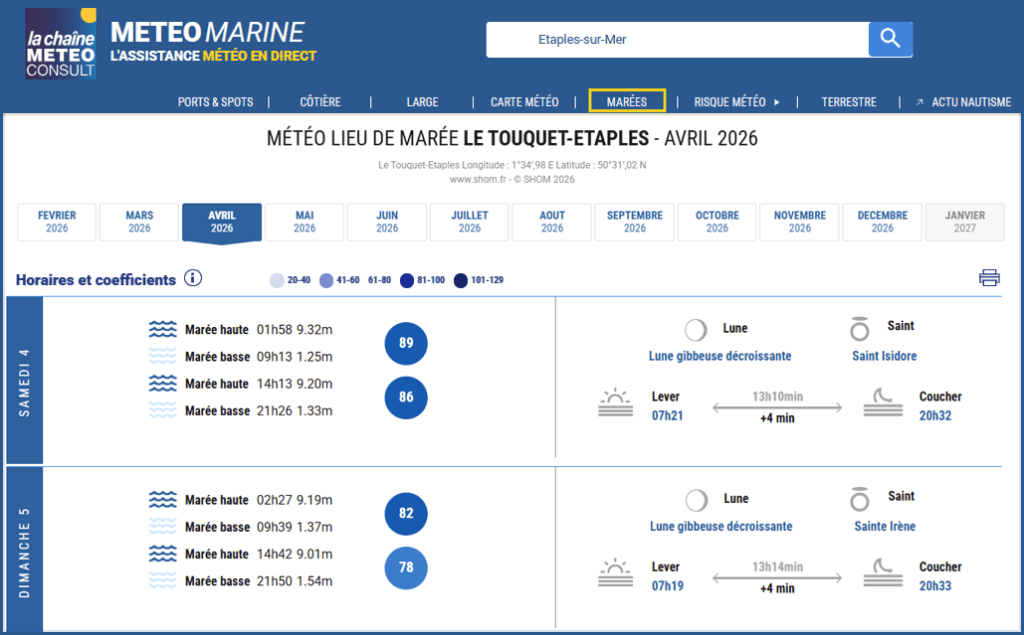Click the magnifying glass search button
Screen dimensions: 1024x635
890,40
